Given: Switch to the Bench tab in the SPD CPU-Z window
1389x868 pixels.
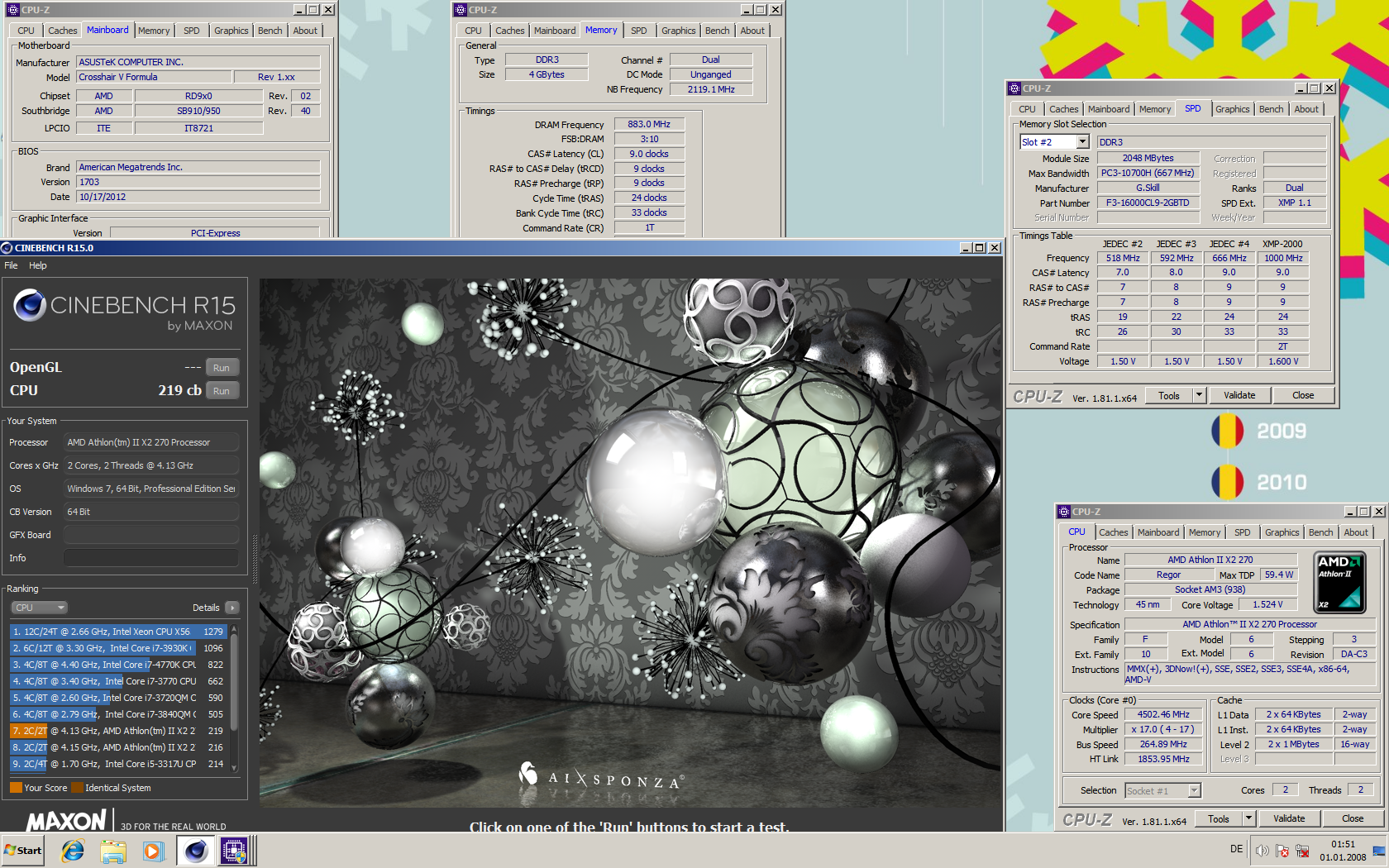Looking at the screenshot, I should tap(1272, 109).
